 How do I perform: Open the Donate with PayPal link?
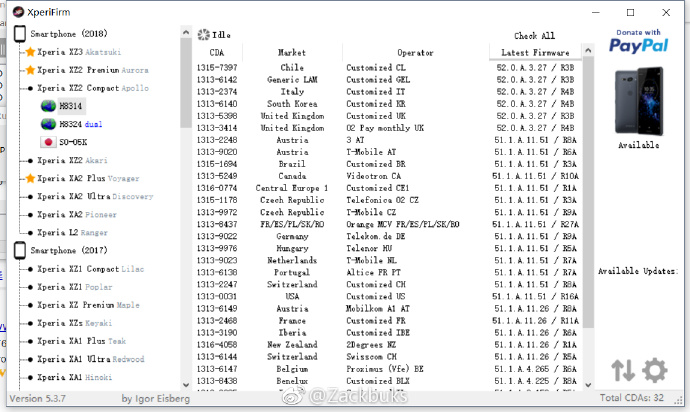(x=639, y=41)
